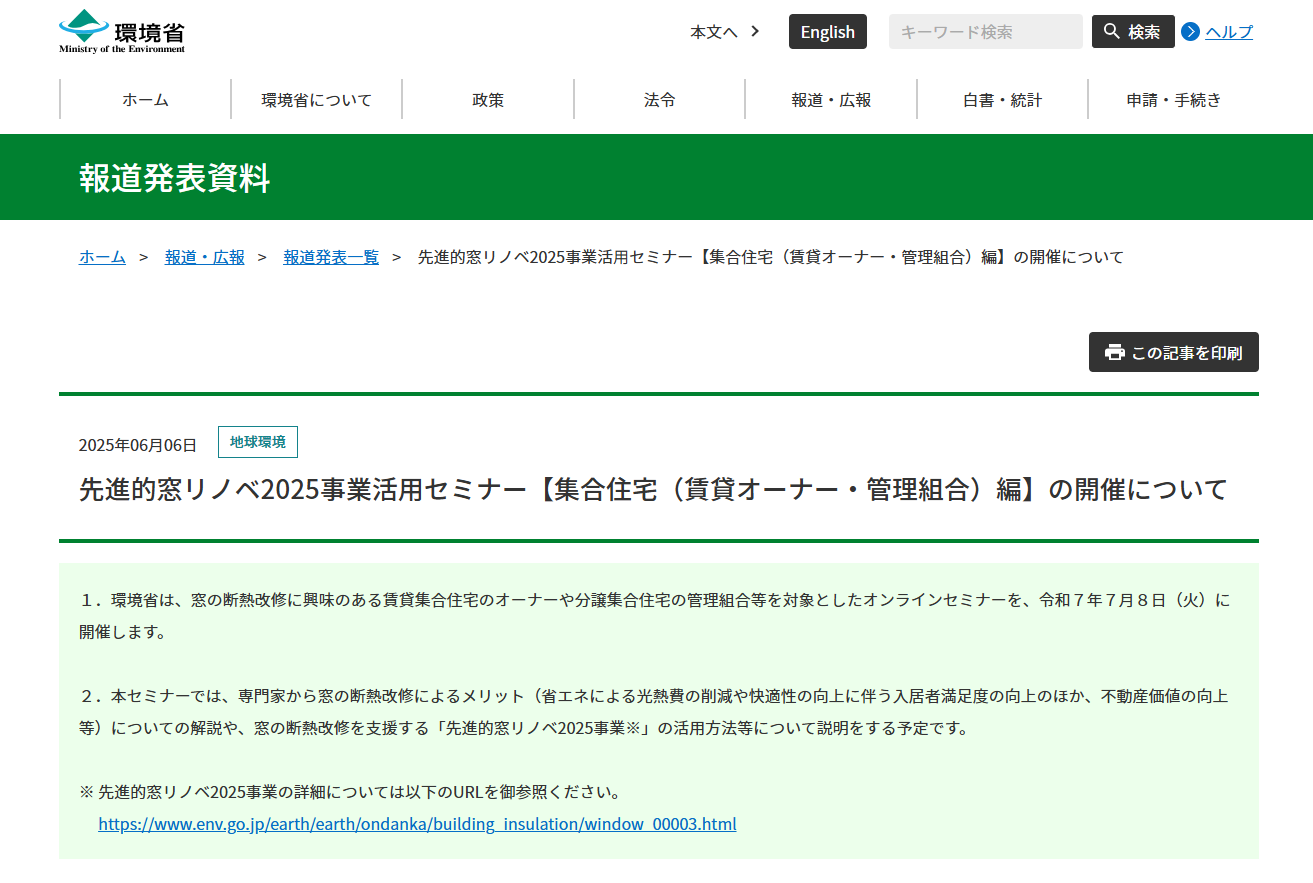Open the 政策 navigation menu item
The width and height of the screenshot is (1313, 883).
click(488, 99)
